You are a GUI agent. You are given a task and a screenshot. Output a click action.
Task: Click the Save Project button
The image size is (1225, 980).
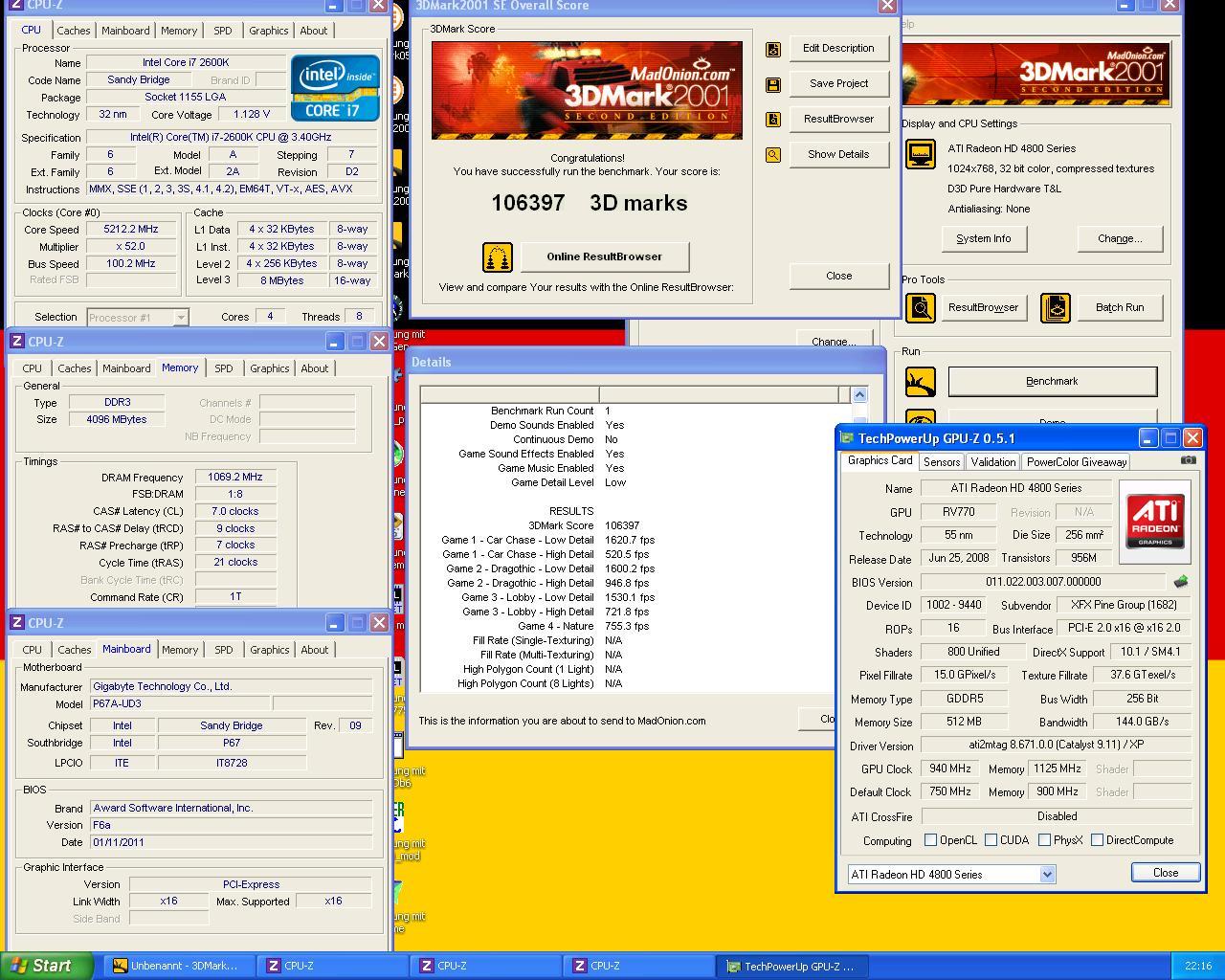tap(838, 84)
